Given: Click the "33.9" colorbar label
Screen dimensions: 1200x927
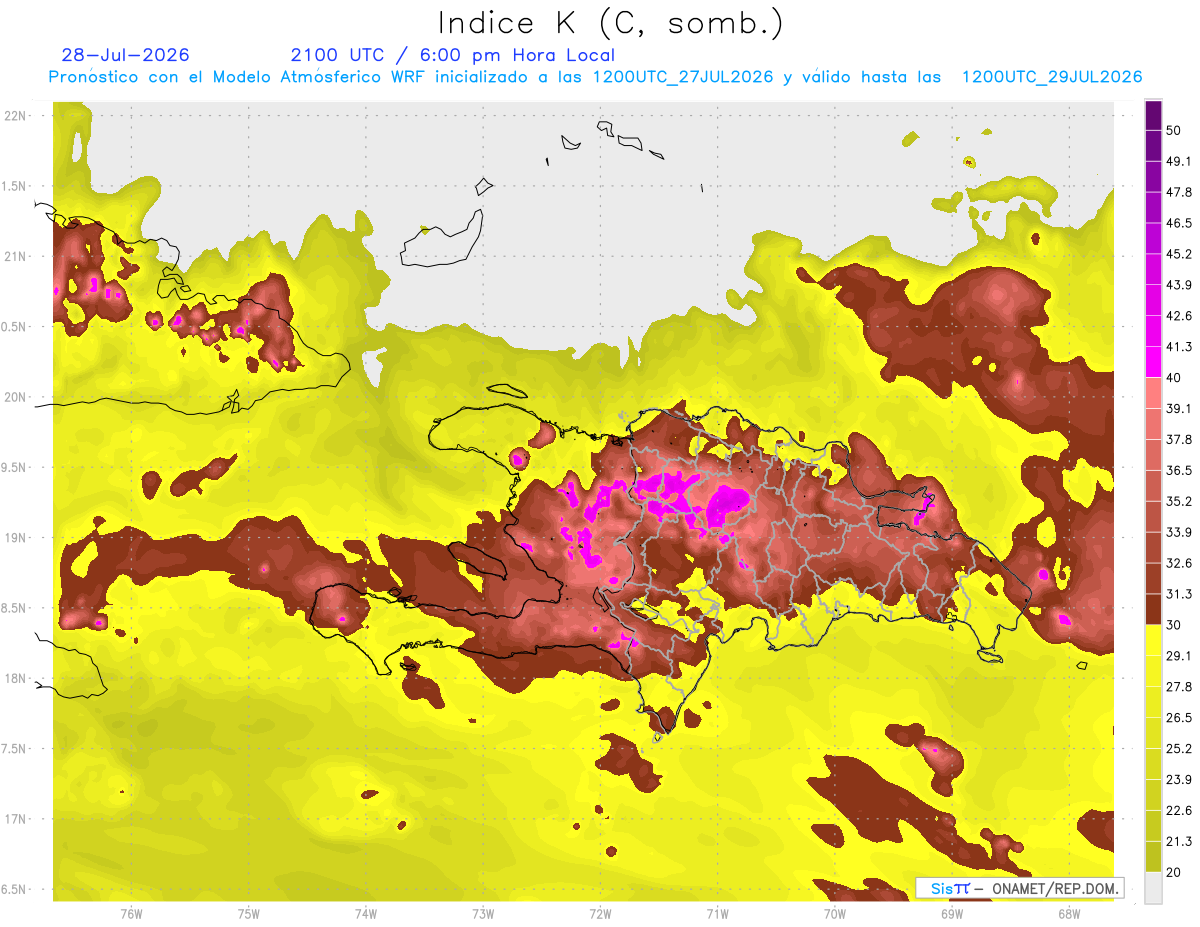Looking at the screenshot, I should (1180, 532).
